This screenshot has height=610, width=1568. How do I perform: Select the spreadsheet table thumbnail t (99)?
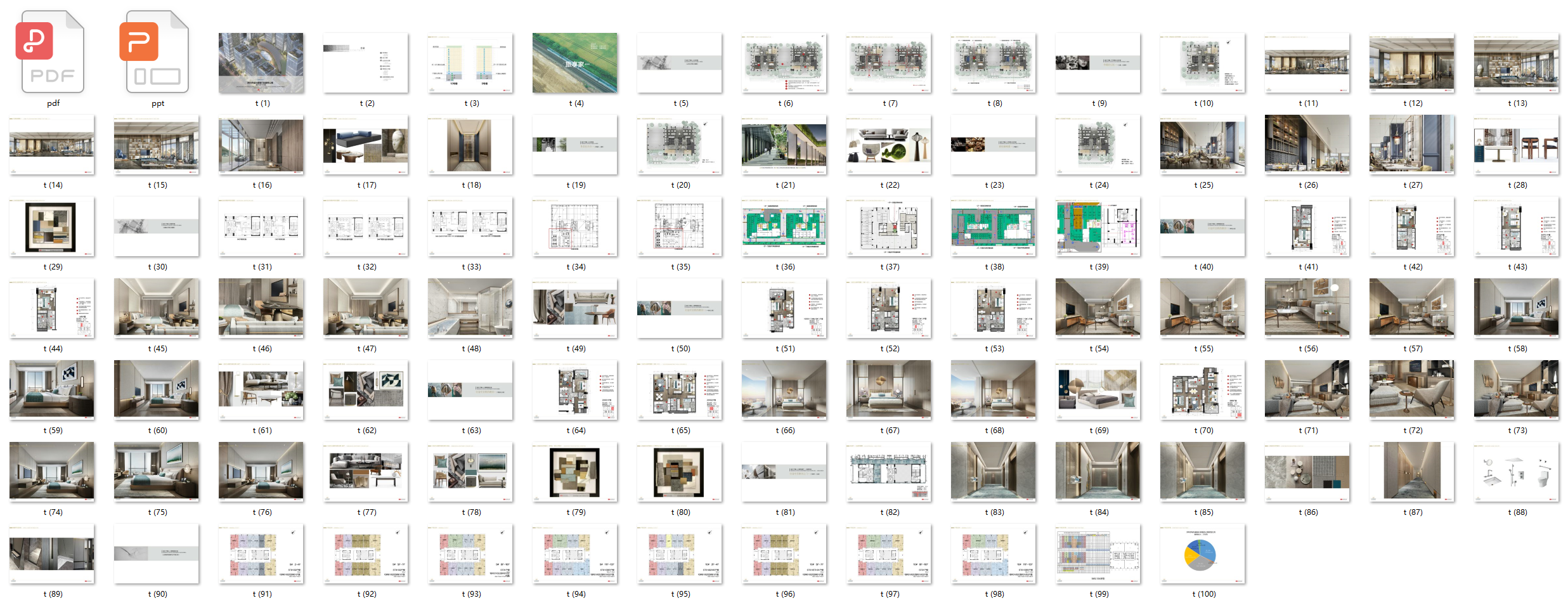pos(1098,554)
